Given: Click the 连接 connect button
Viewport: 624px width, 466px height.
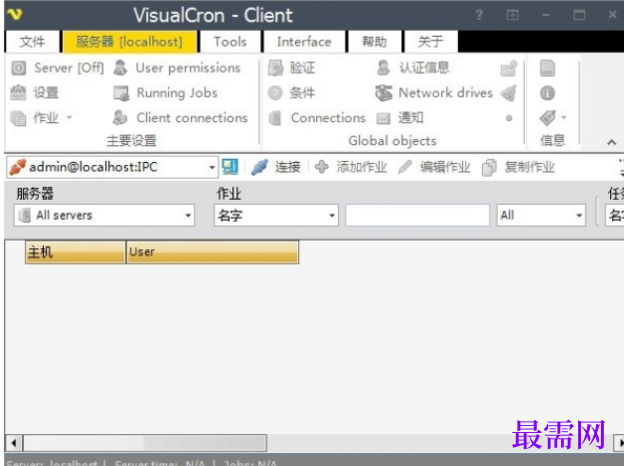Looking at the screenshot, I should click(276, 167).
